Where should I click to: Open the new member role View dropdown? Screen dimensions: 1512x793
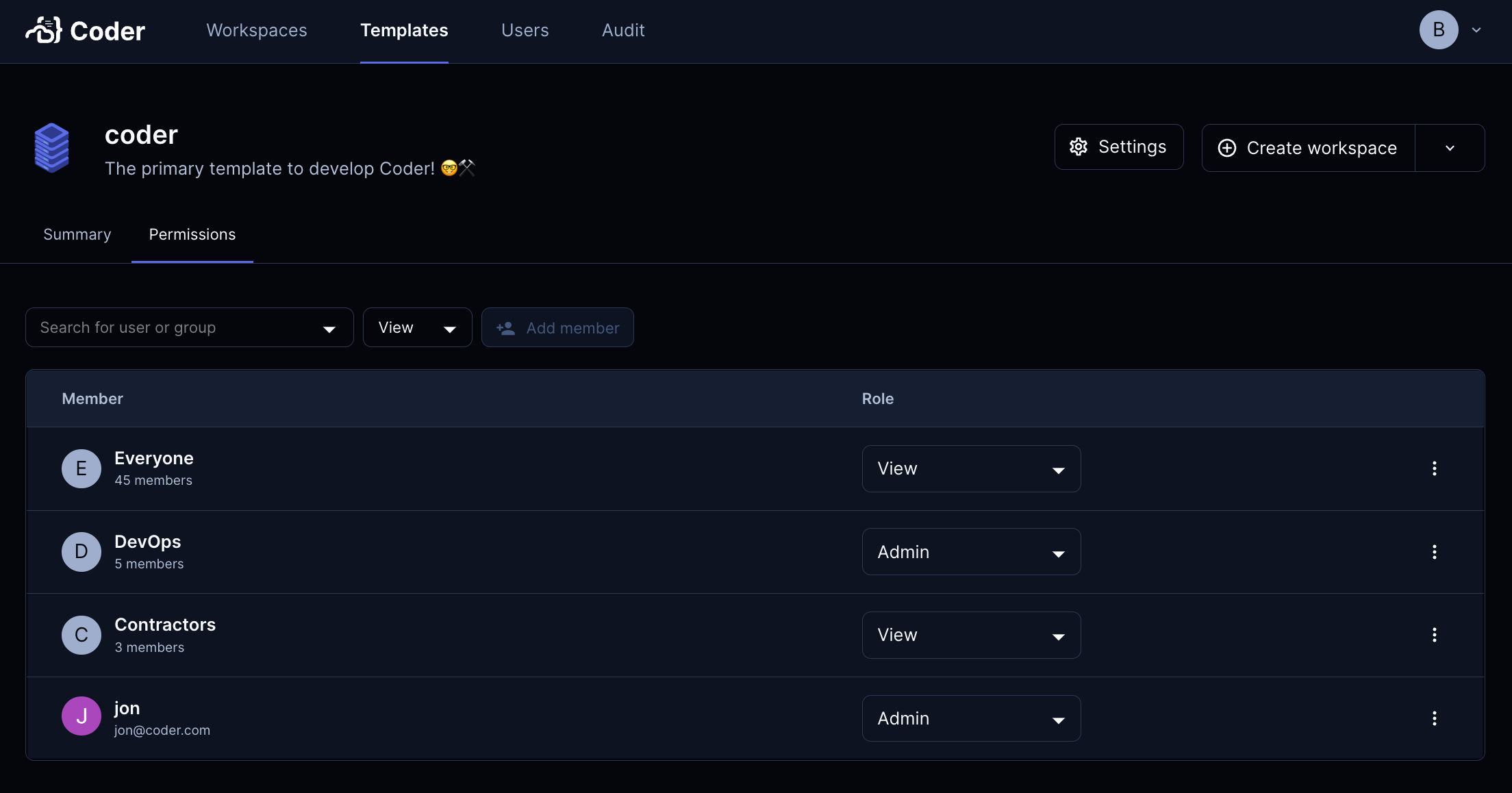click(417, 328)
